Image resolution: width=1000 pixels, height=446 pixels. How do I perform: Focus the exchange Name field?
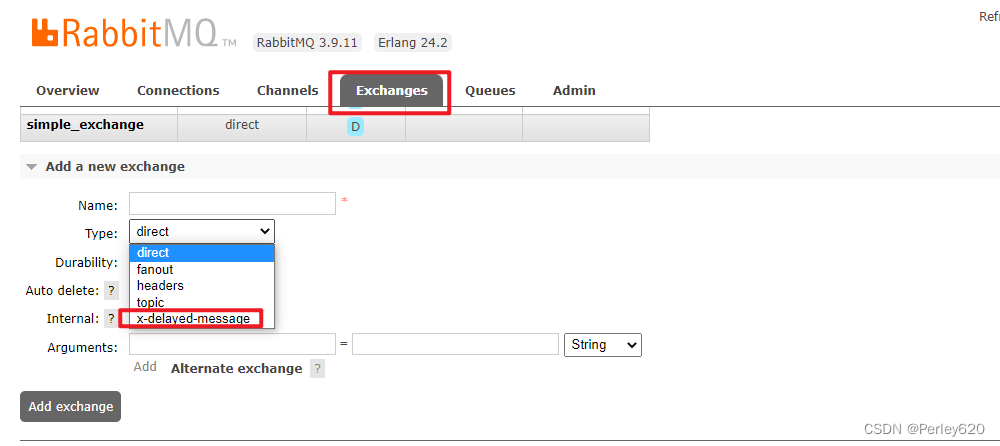[232, 204]
